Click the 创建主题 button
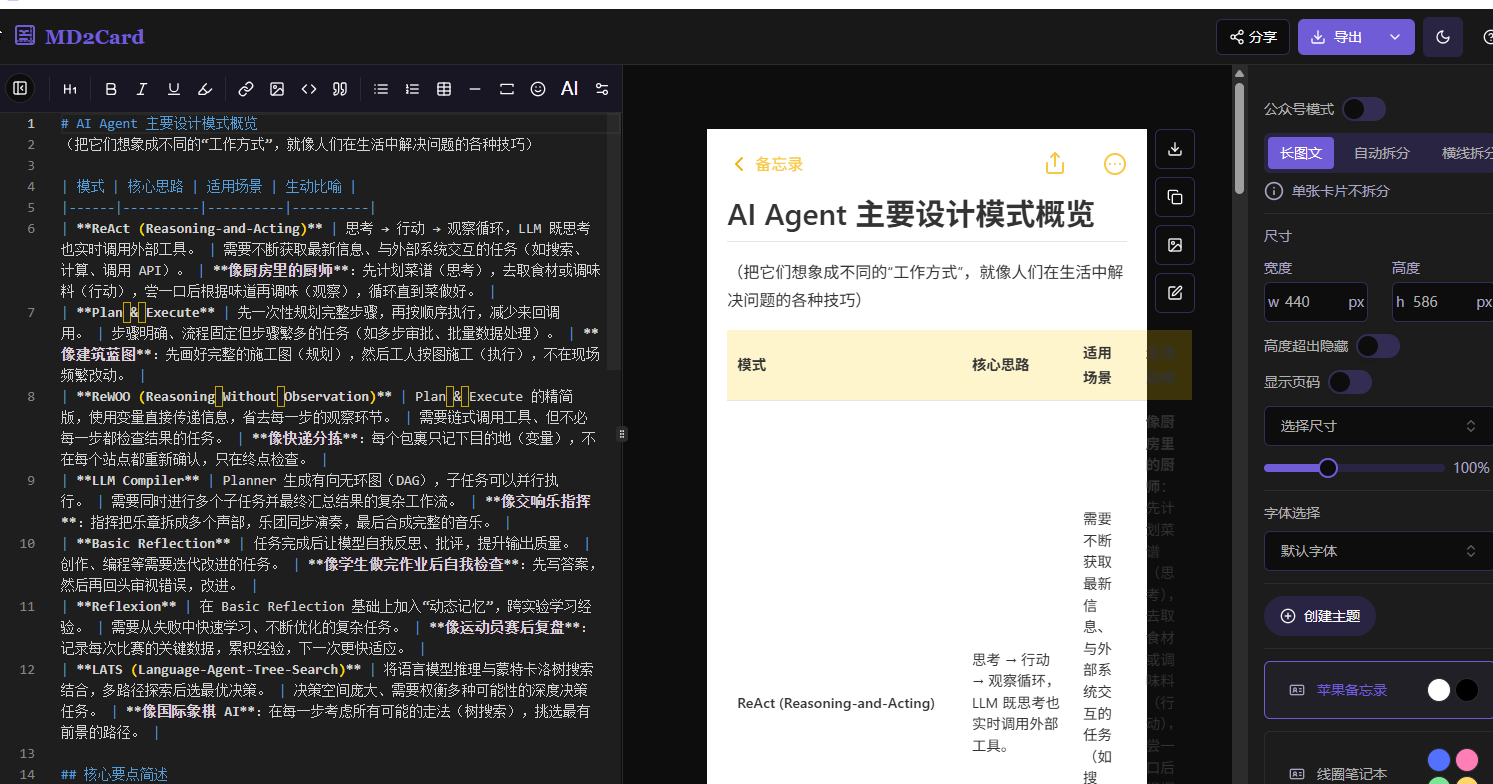Image resolution: width=1493 pixels, height=784 pixels. (1320, 616)
